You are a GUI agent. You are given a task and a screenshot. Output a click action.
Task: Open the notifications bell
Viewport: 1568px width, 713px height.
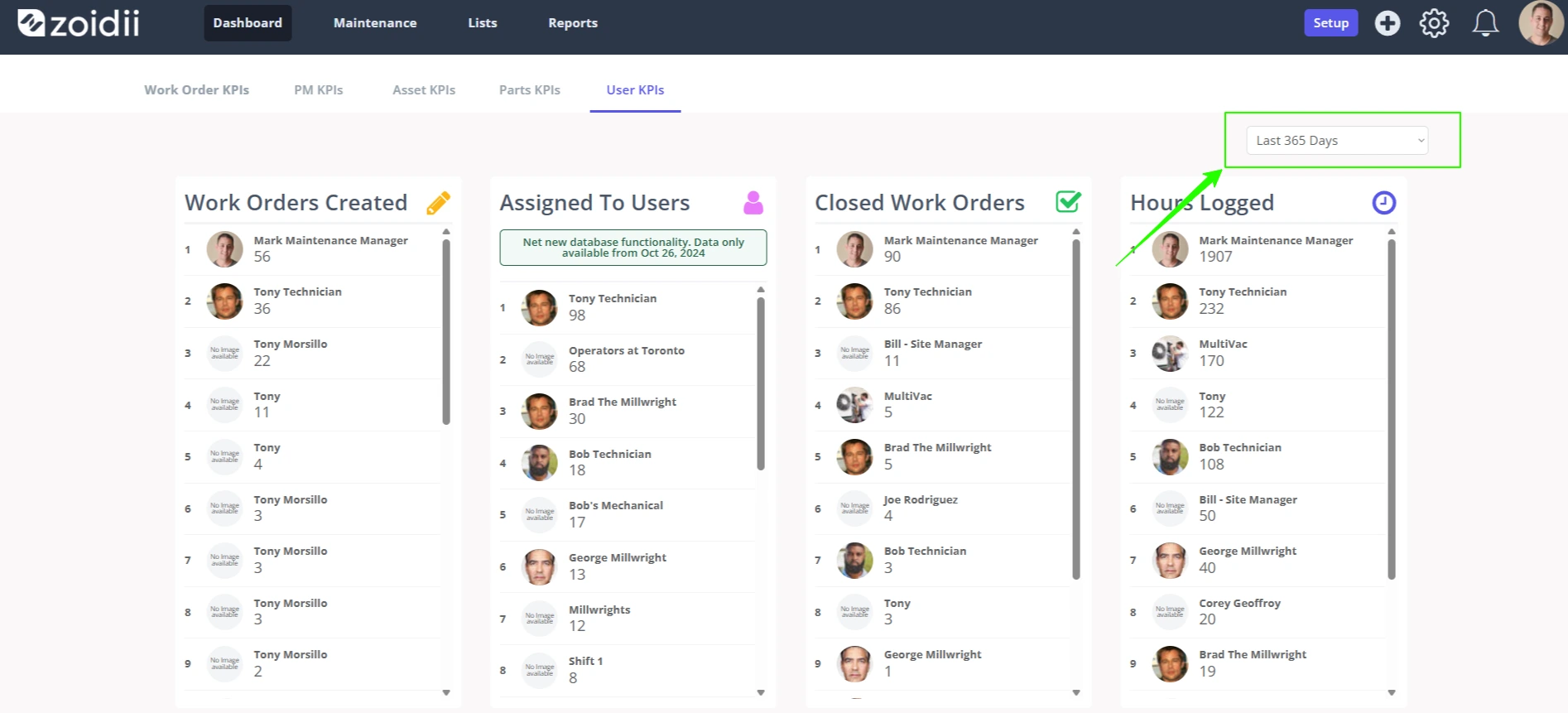pos(1485,23)
